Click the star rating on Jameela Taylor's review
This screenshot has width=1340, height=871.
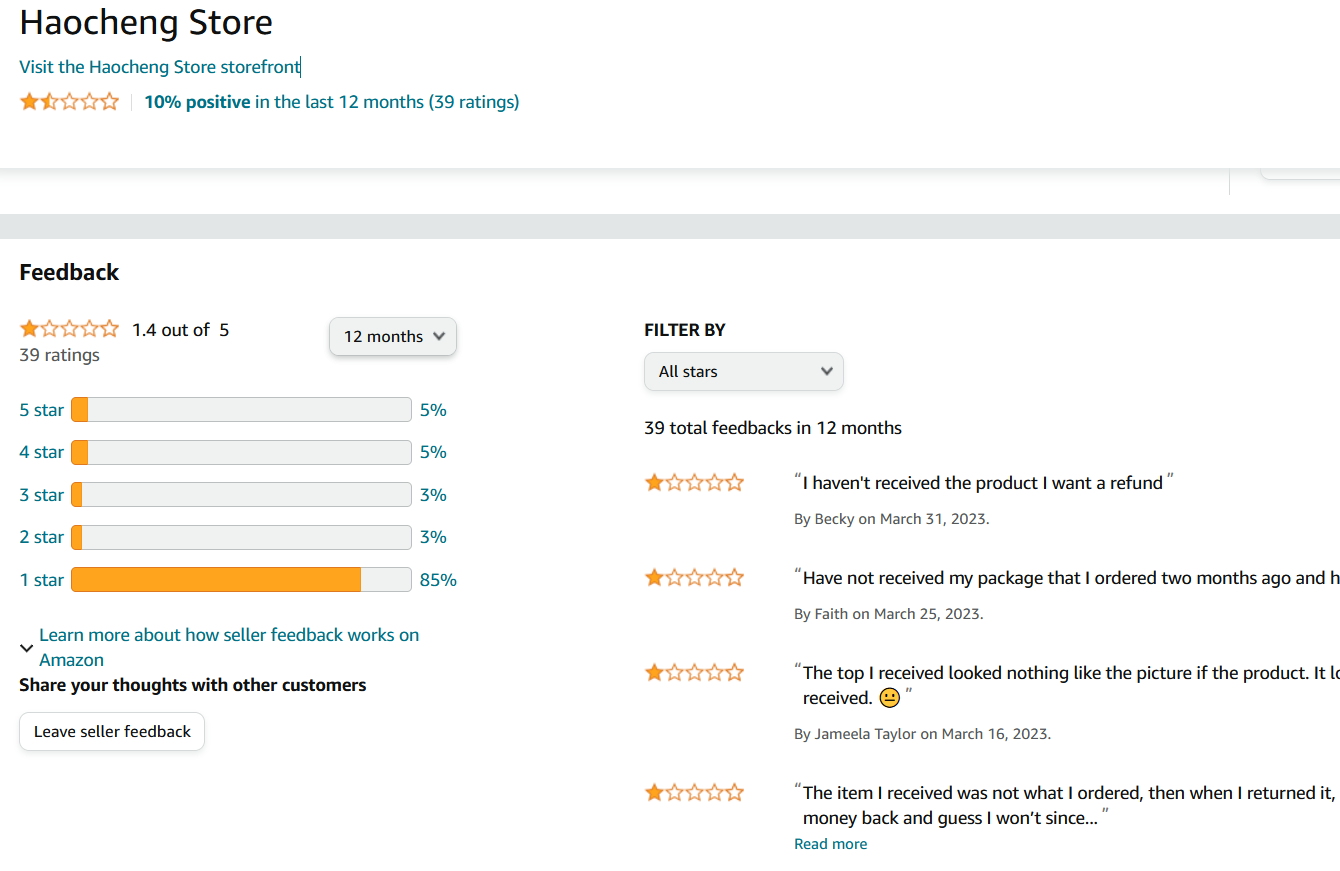pos(694,672)
